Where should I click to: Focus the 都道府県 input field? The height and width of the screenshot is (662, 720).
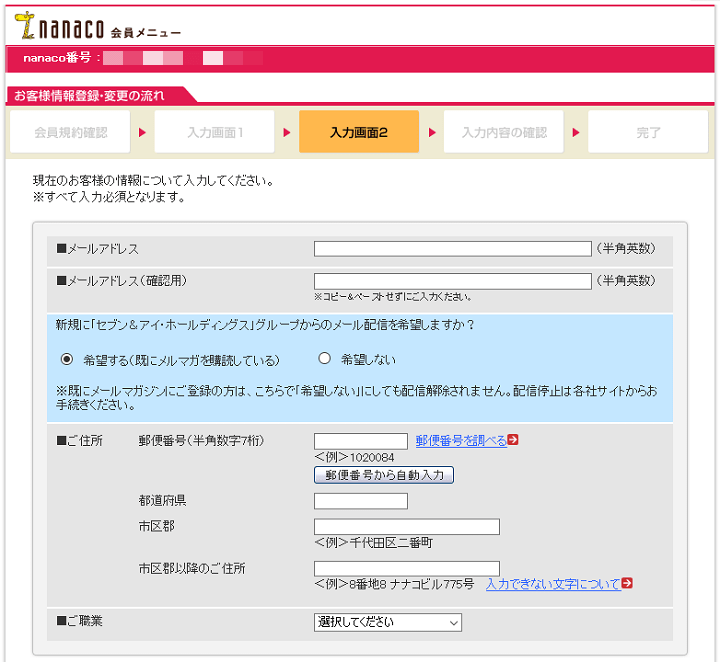click(x=361, y=501)
